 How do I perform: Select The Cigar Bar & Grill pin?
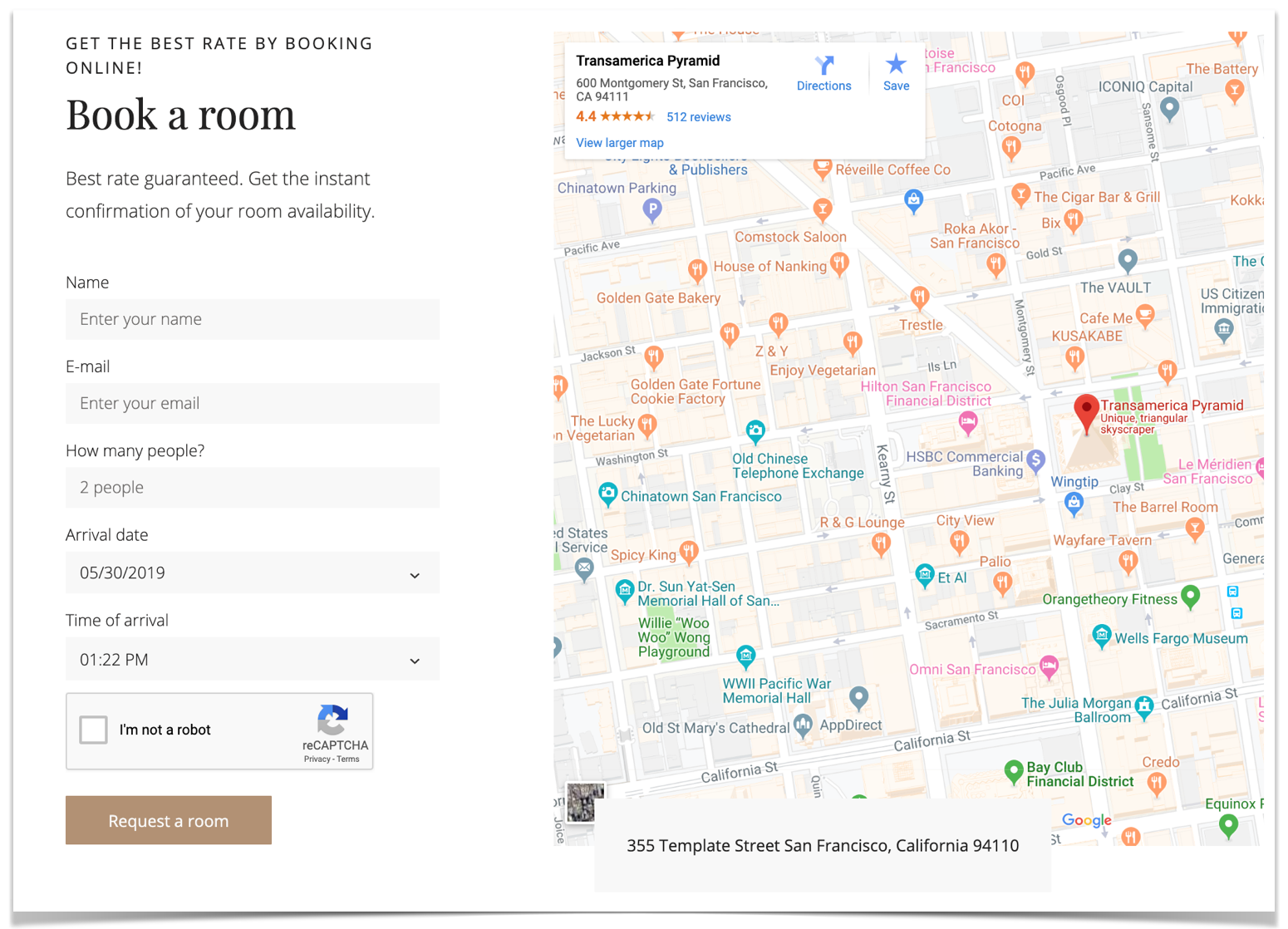1020,196
